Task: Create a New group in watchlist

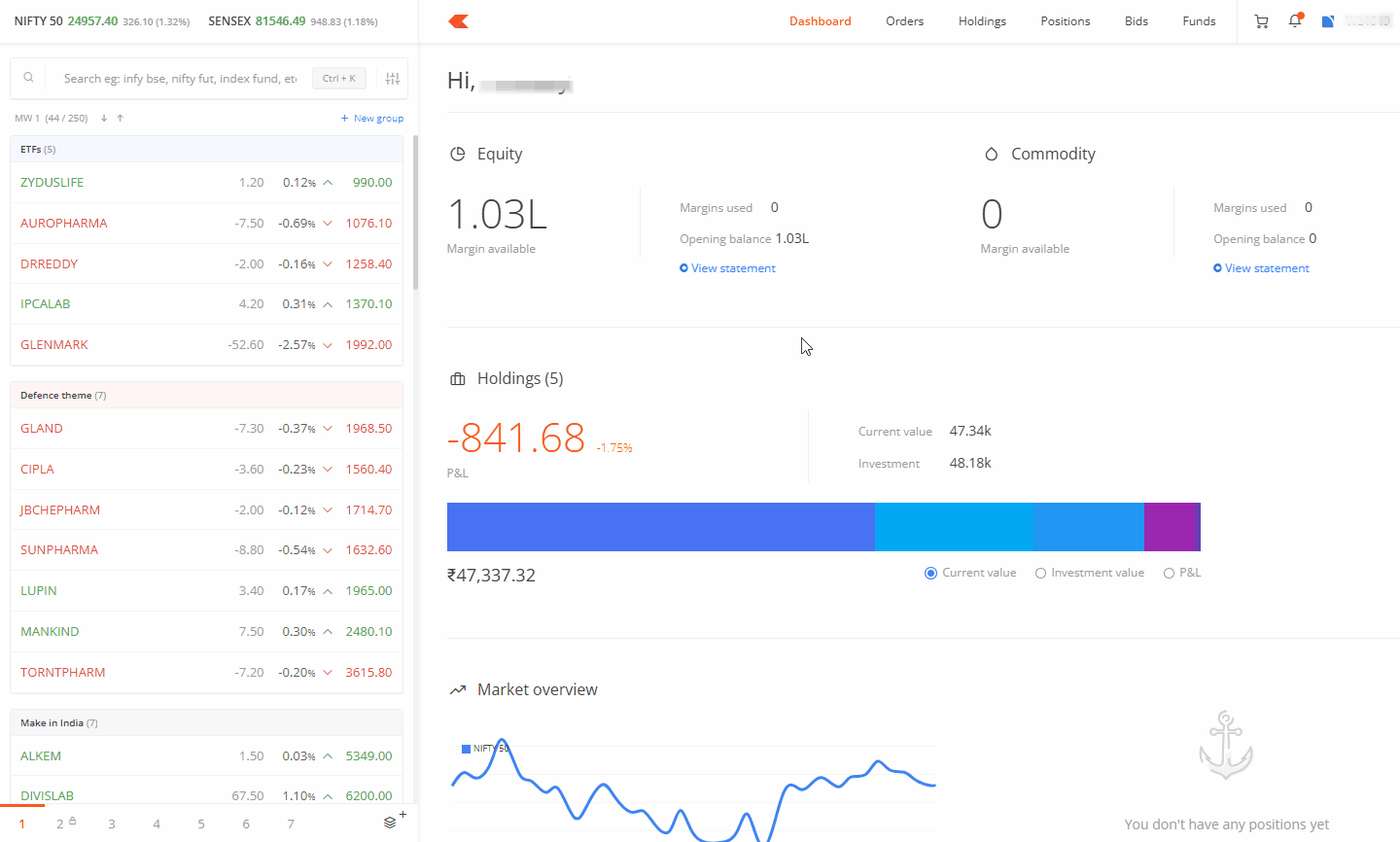Action: 372,119
